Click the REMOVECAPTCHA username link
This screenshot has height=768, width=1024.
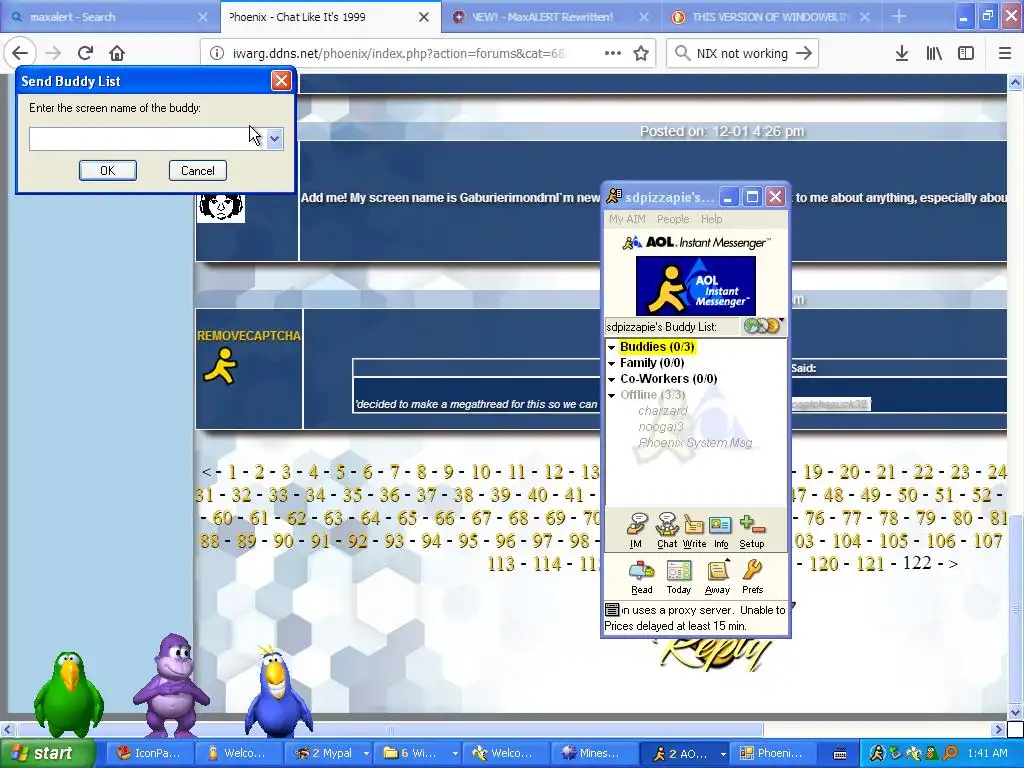(x=249, y=336)
